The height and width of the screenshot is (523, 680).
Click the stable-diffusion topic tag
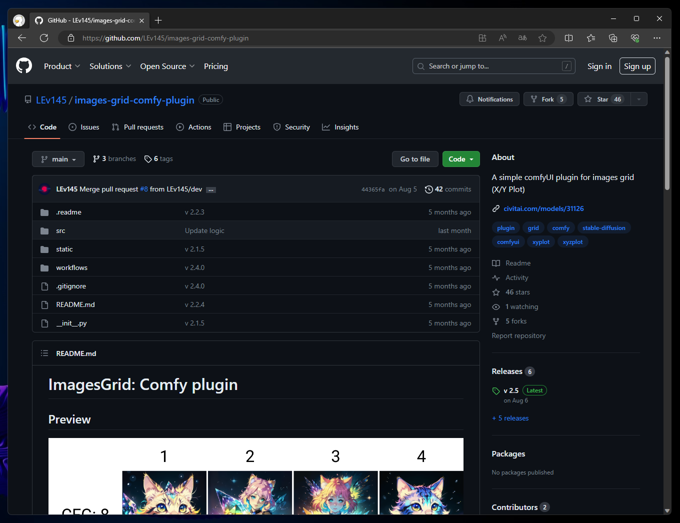604,228
